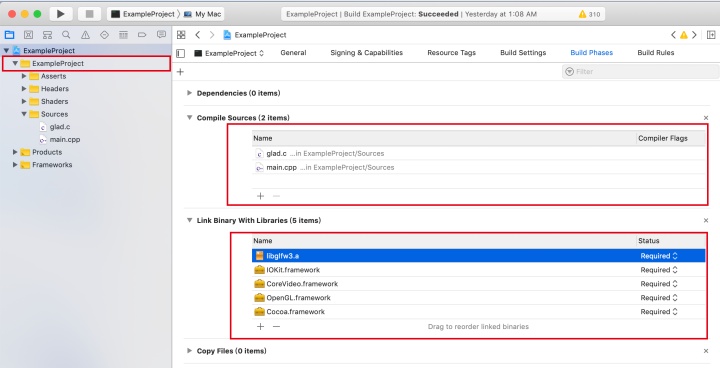Jump to previous issue arrow
720x368 pixels.
tap(673, 35)
